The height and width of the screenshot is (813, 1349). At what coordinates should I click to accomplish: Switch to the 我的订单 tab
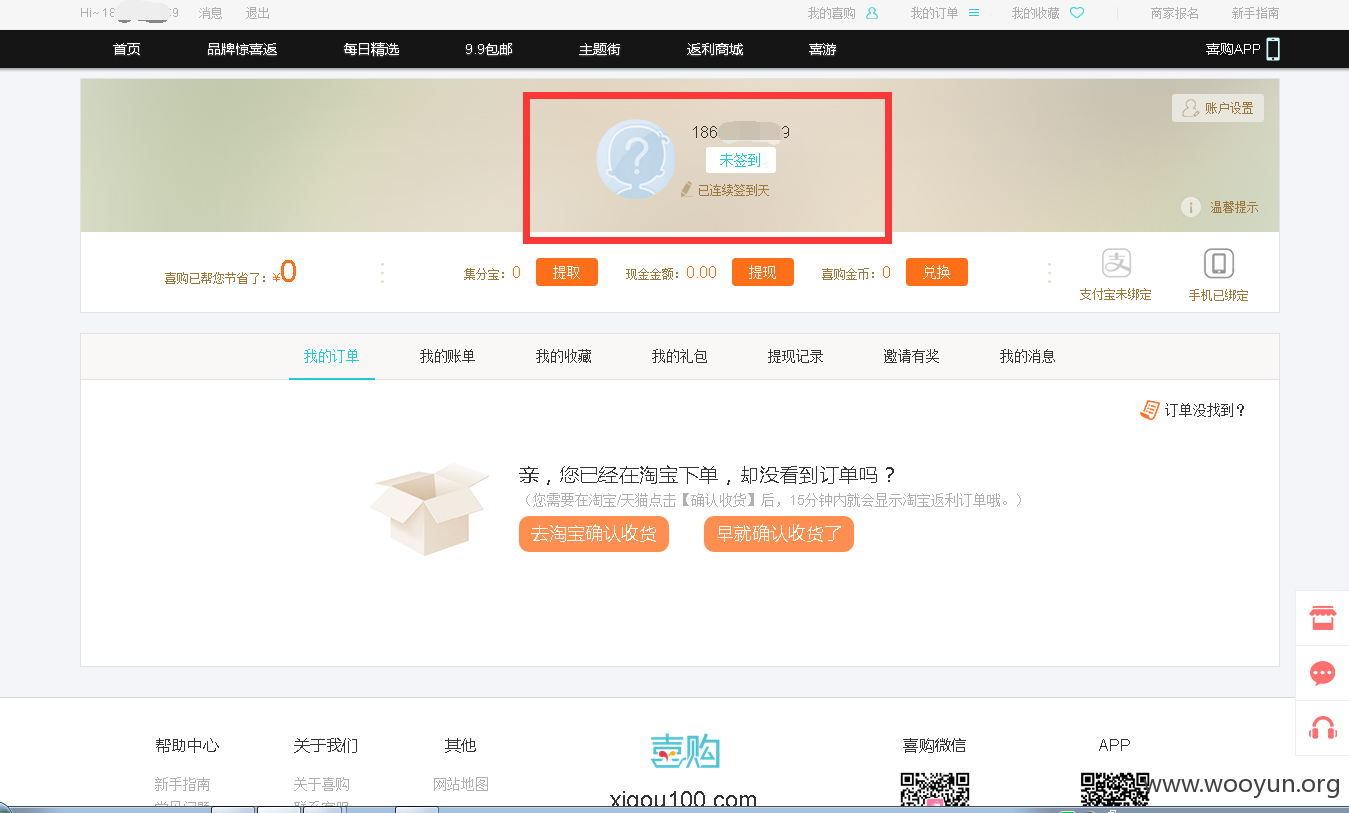click(331, 356)
